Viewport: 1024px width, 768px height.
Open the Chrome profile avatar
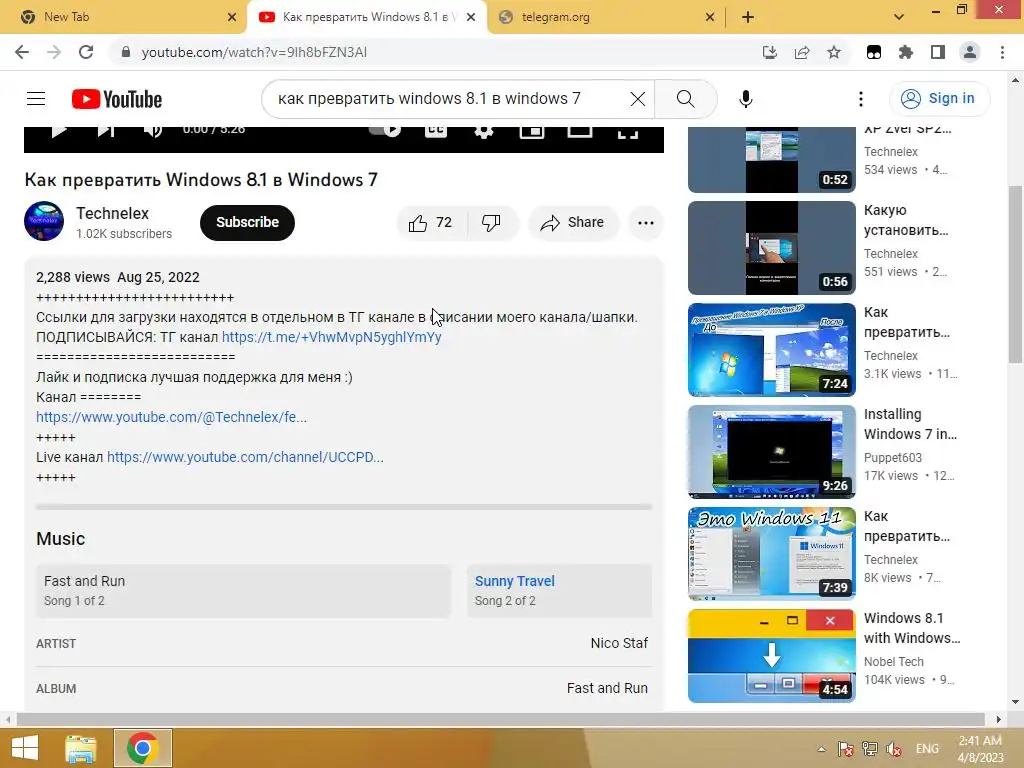tap(970, 52)
